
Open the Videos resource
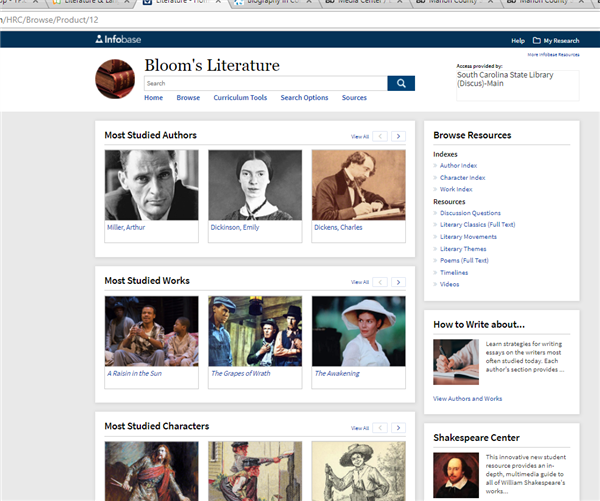click(450, 284)
